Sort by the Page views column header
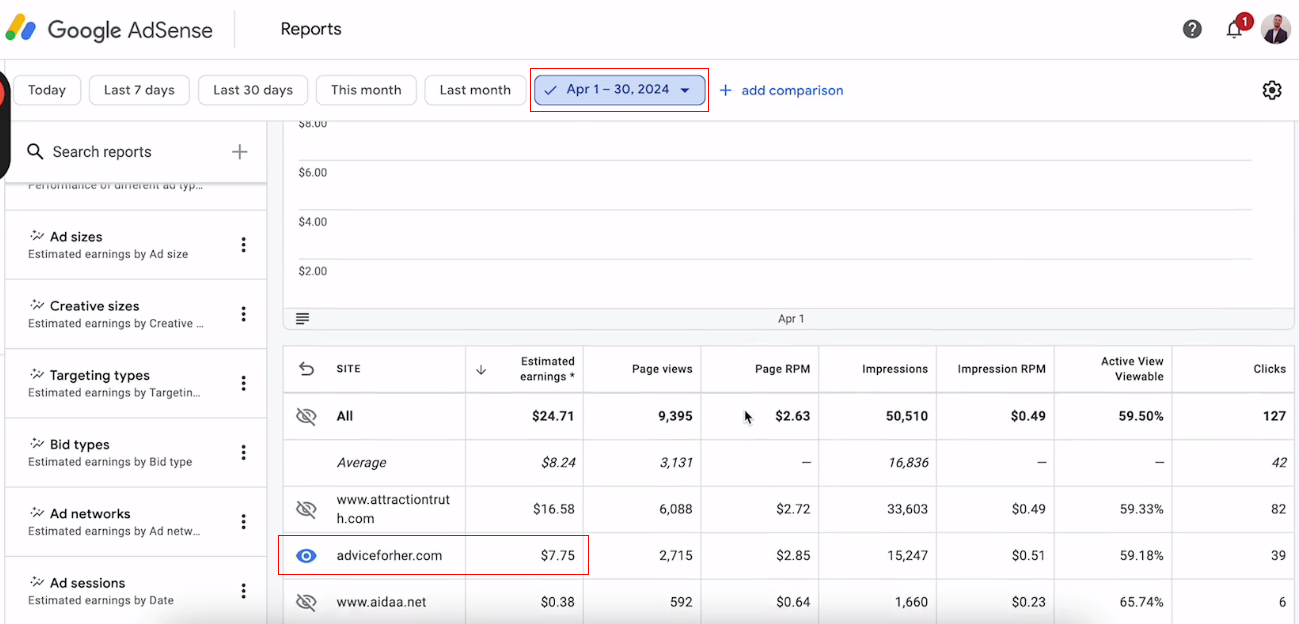Image resolution: width=1299 pixels, height=624 pixels. click(662, 369)
